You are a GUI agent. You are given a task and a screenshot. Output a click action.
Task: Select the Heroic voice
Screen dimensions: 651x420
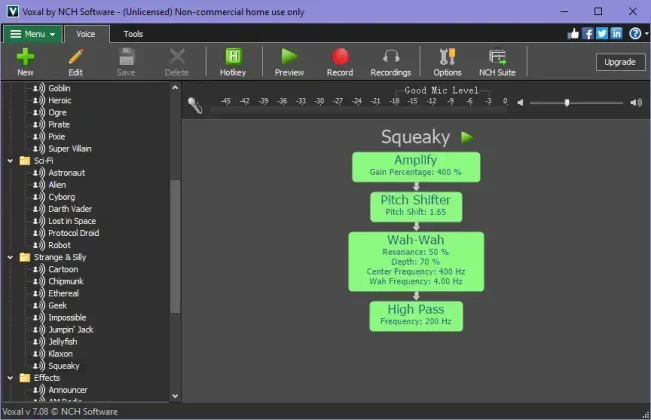pyautogui.click(x=60, y=100)
